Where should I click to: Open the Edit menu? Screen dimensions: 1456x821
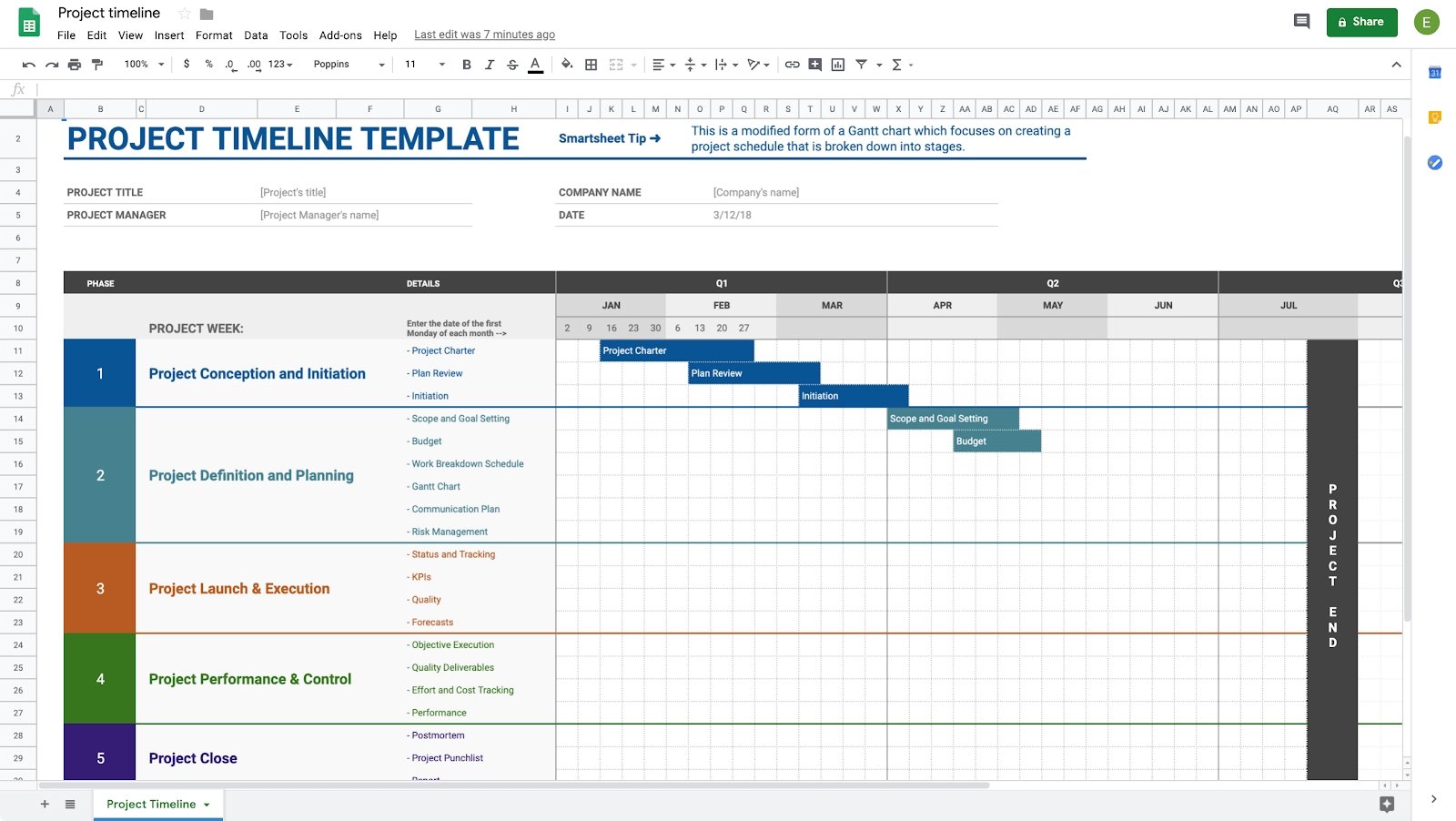(x=96, y=35)
